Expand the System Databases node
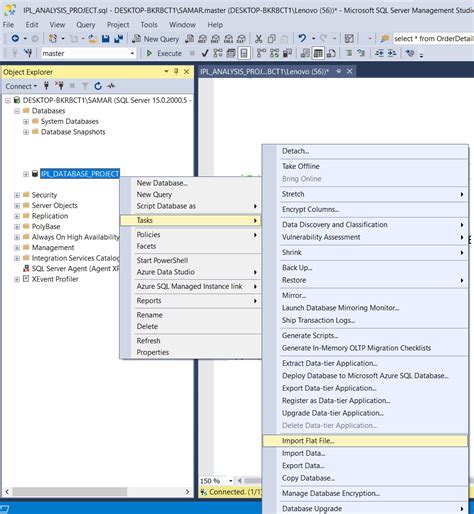The height and width of the screenshot is (514, 474). coord(26,122)
